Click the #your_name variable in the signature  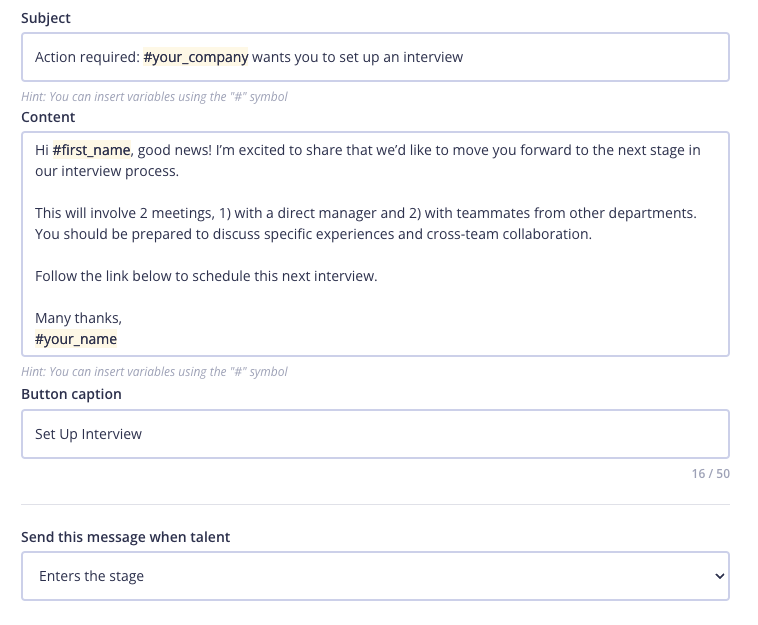76,339
